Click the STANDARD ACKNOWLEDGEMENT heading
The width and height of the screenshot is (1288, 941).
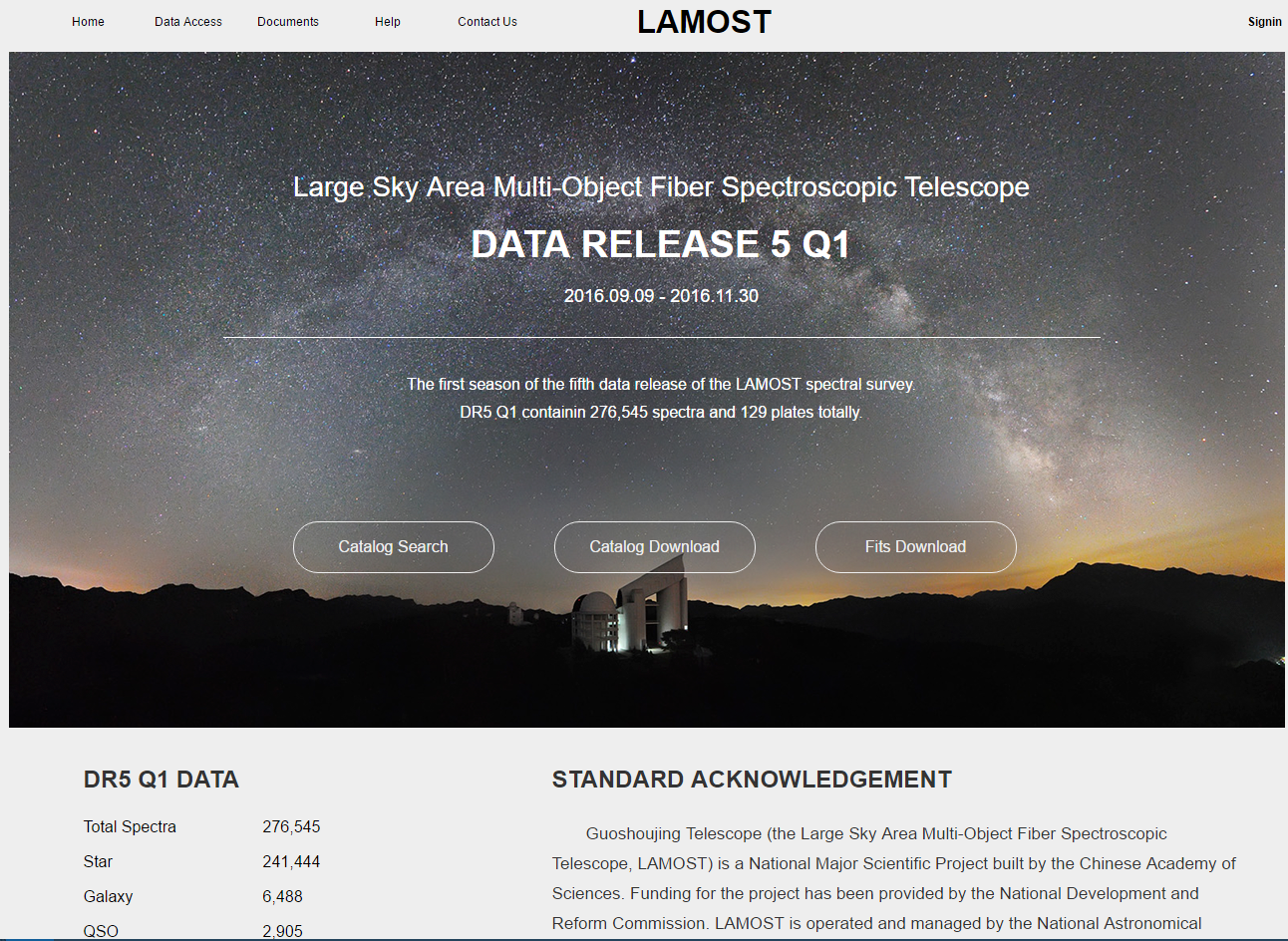pyautogui.click(x=753, y=780)
